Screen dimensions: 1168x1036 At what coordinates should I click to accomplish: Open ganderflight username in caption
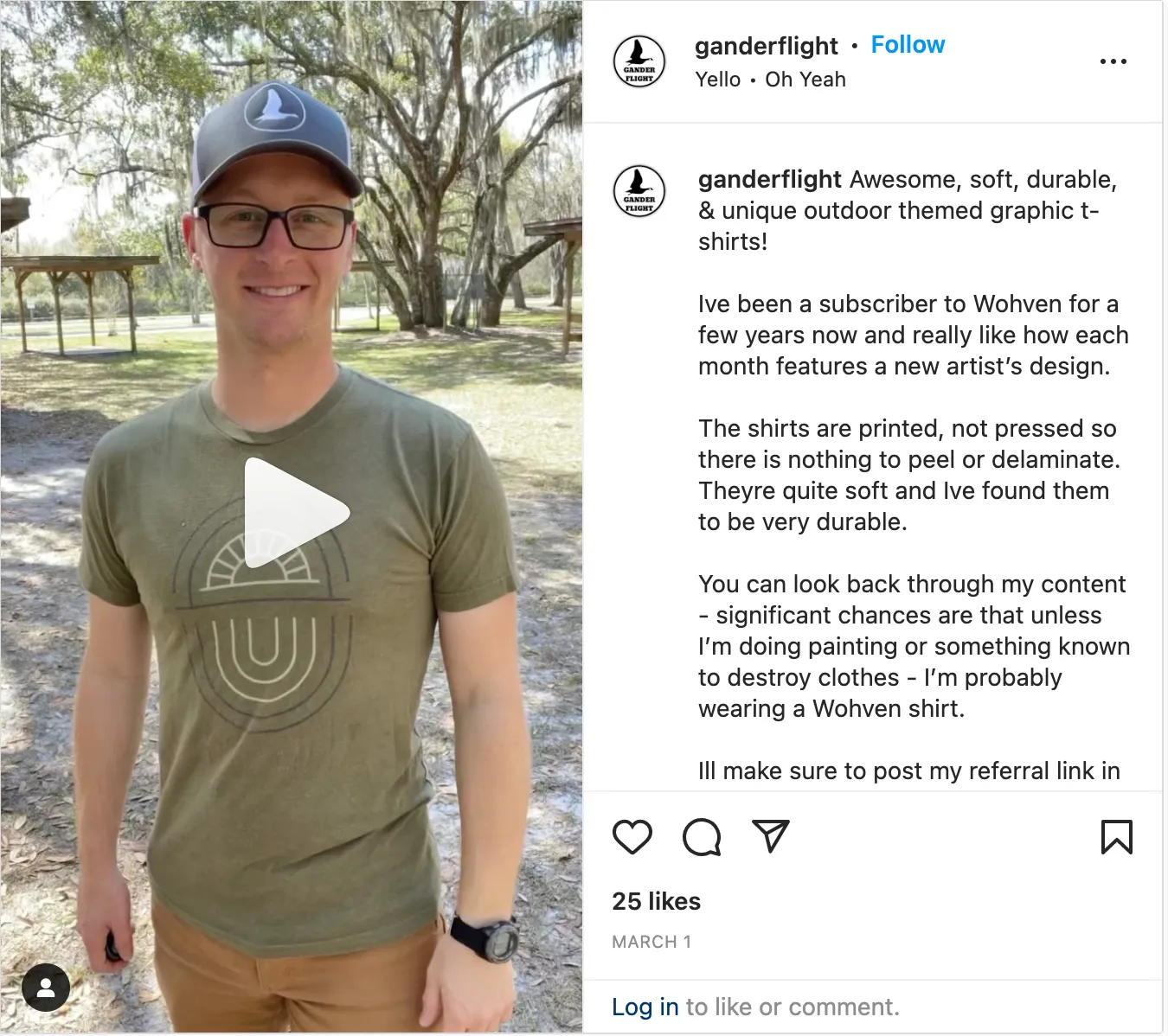(x=769, y=180)
